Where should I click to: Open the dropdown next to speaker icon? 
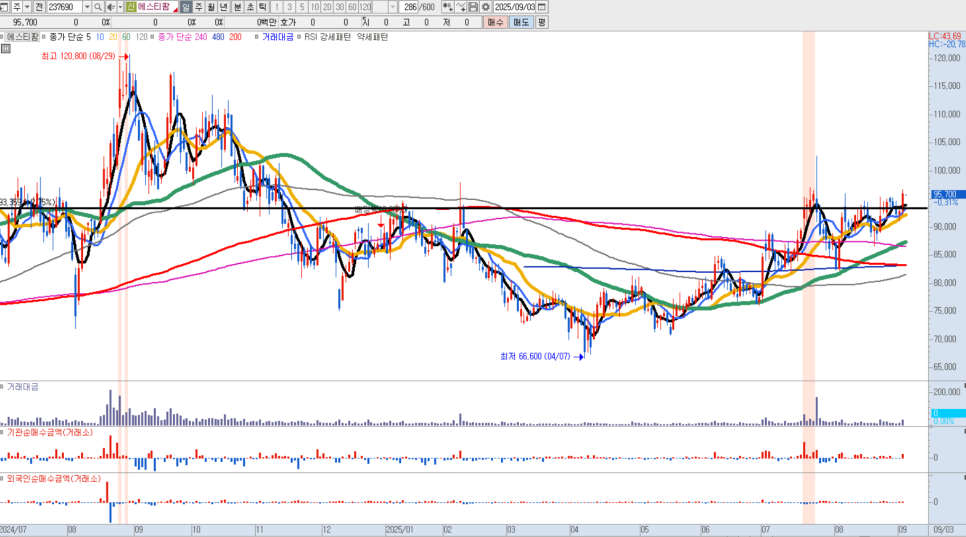coord(120,7)
